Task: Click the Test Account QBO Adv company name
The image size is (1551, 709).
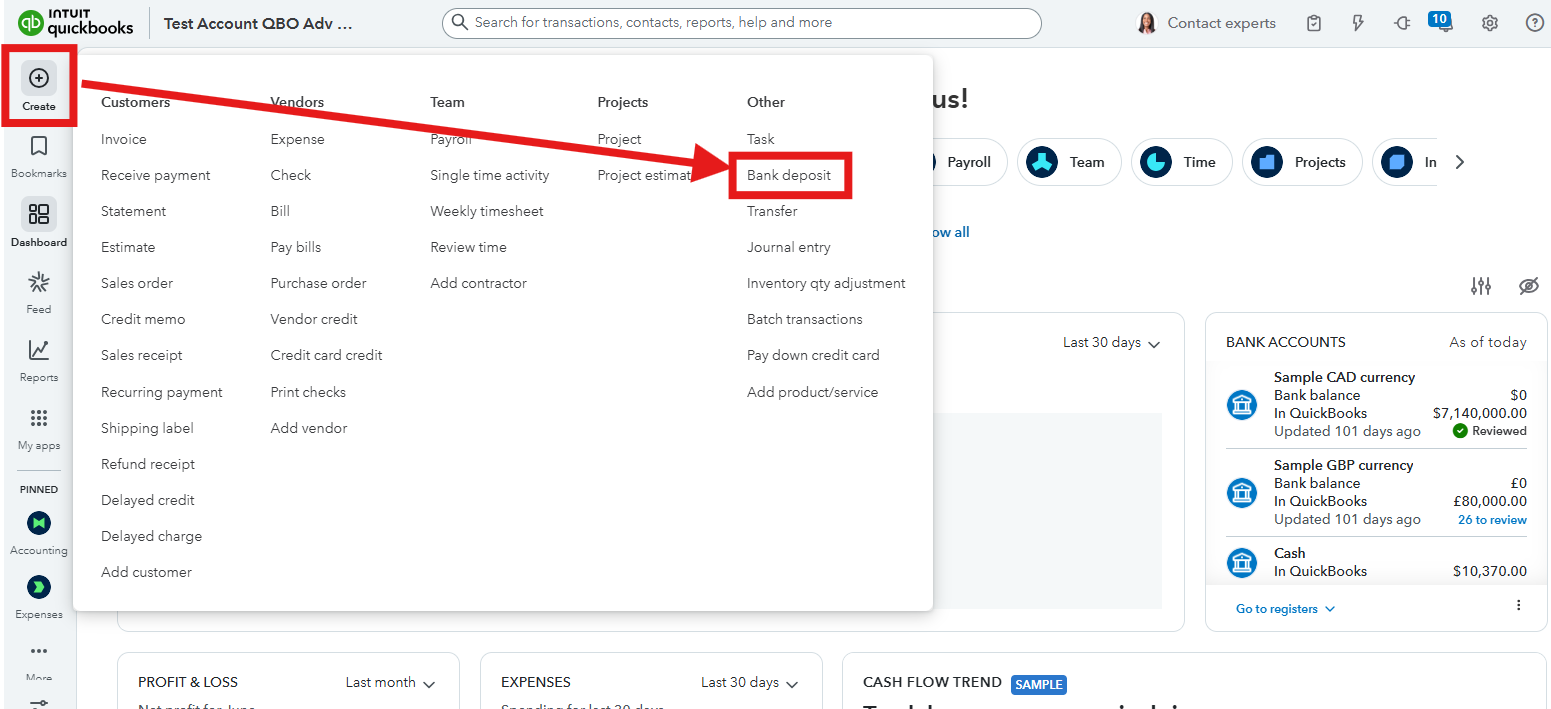Action: point(258,23)
